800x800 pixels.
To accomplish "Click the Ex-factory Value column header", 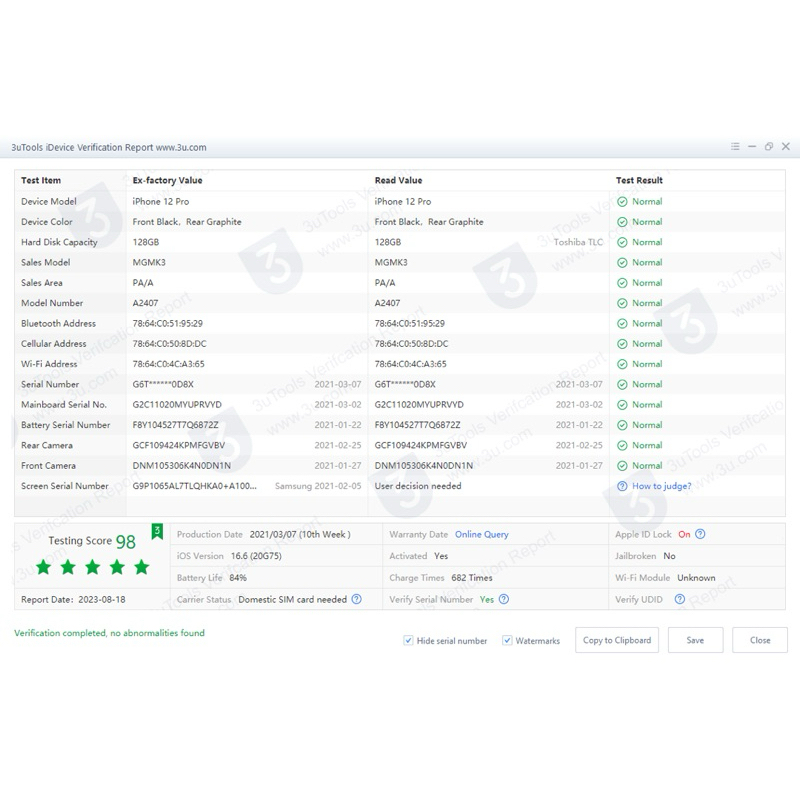I will [167, 181].
